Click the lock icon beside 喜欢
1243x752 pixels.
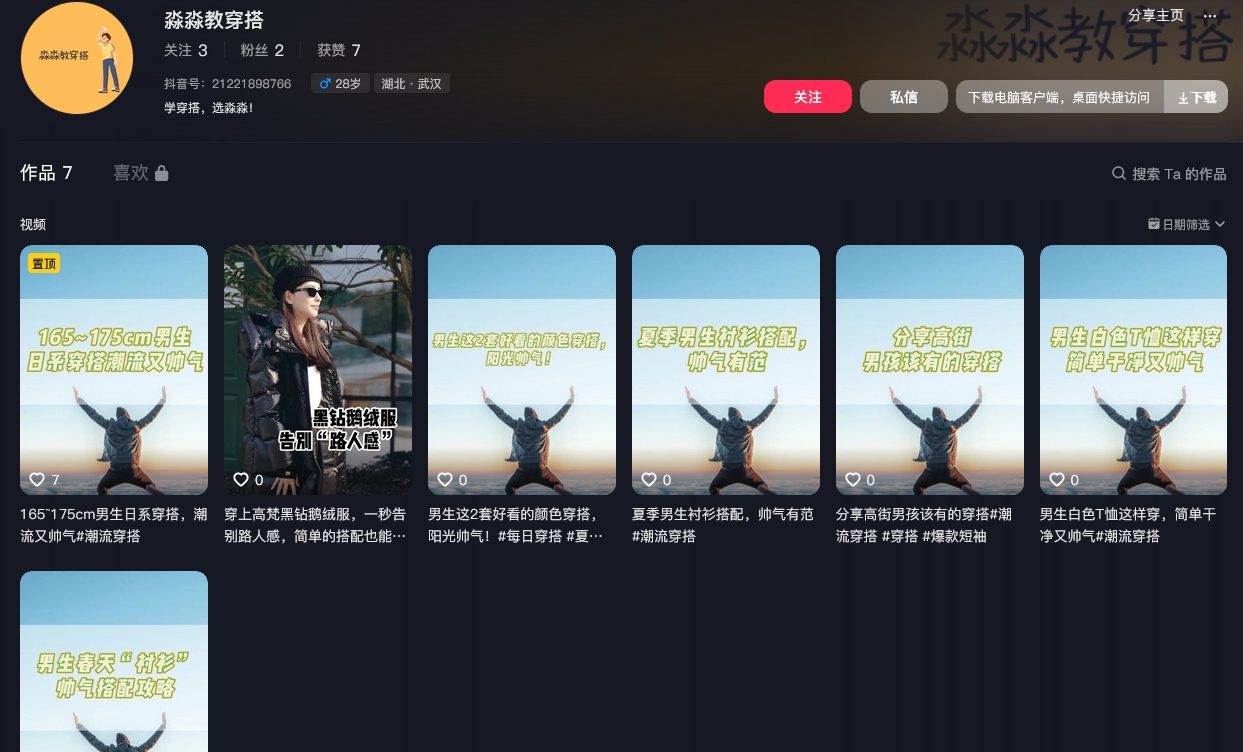click(162, 173)
